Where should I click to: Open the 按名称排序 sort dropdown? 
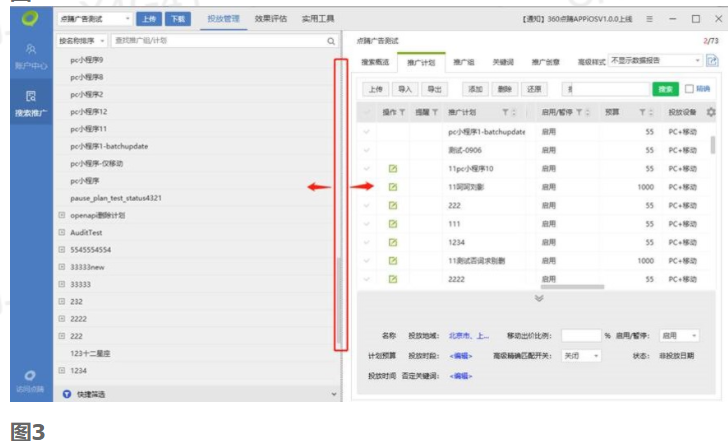click(82, 41)
